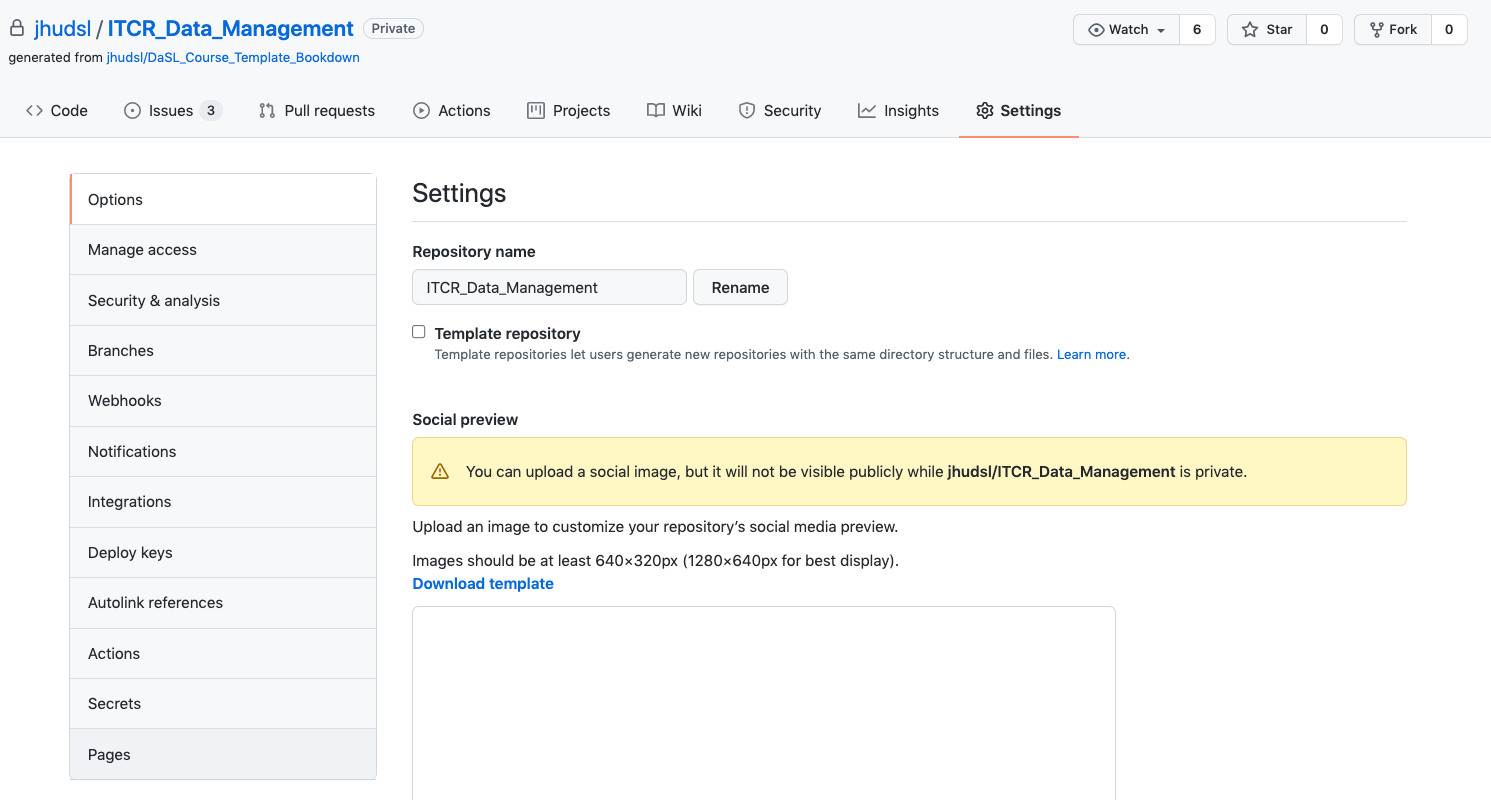Screen dimensions: 1491x800
Task: Open Notifications settings in sidebar
Action: coord(223,452)
